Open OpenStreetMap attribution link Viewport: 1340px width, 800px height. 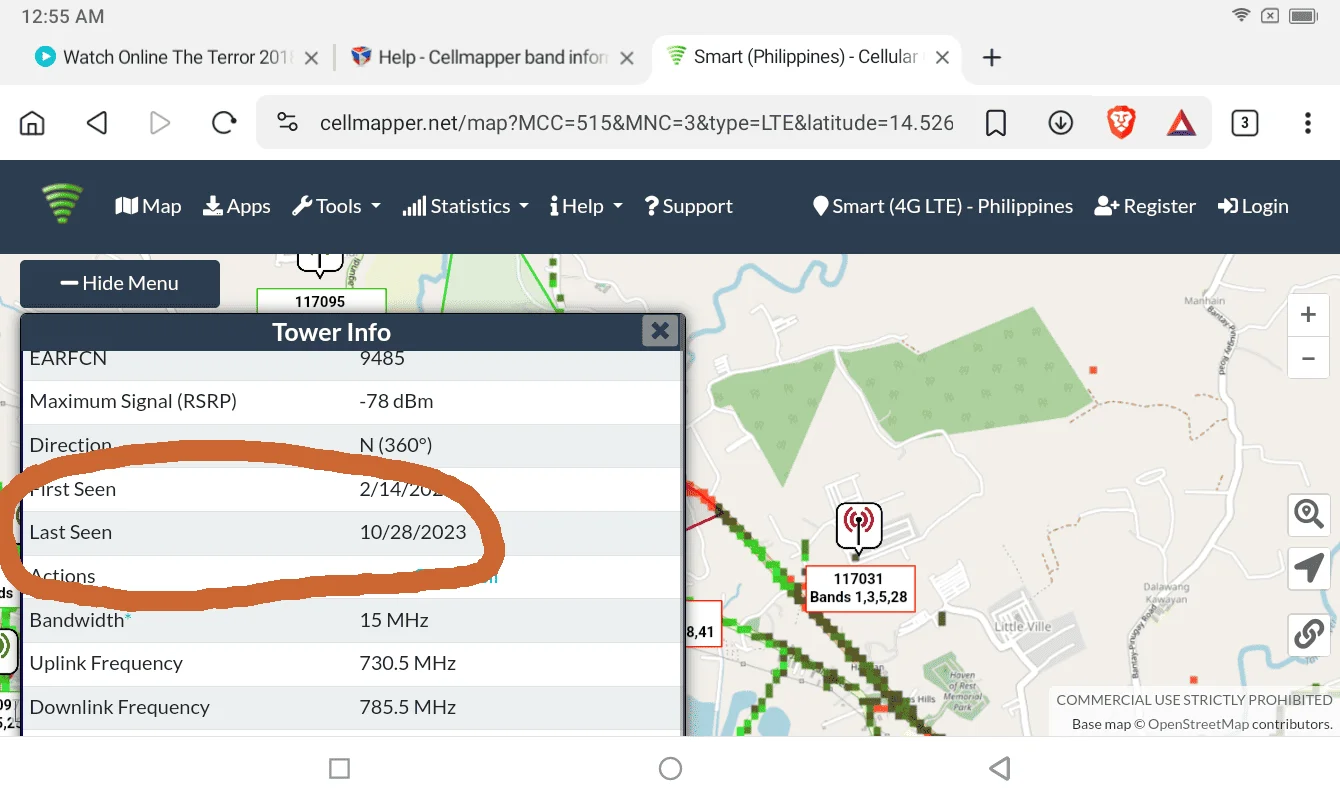click(1198, 724)
